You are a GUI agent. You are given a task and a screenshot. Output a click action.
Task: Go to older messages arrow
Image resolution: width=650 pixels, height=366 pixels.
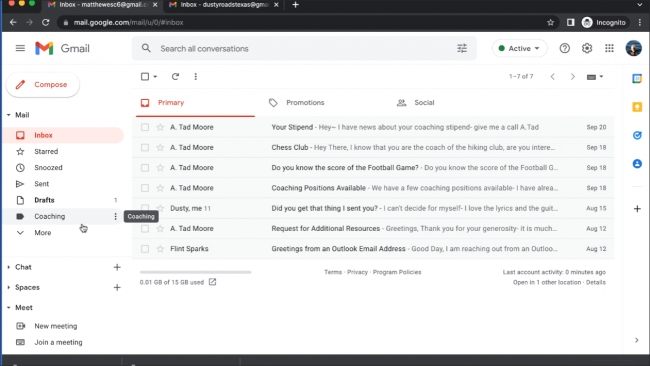pos(572,76)
